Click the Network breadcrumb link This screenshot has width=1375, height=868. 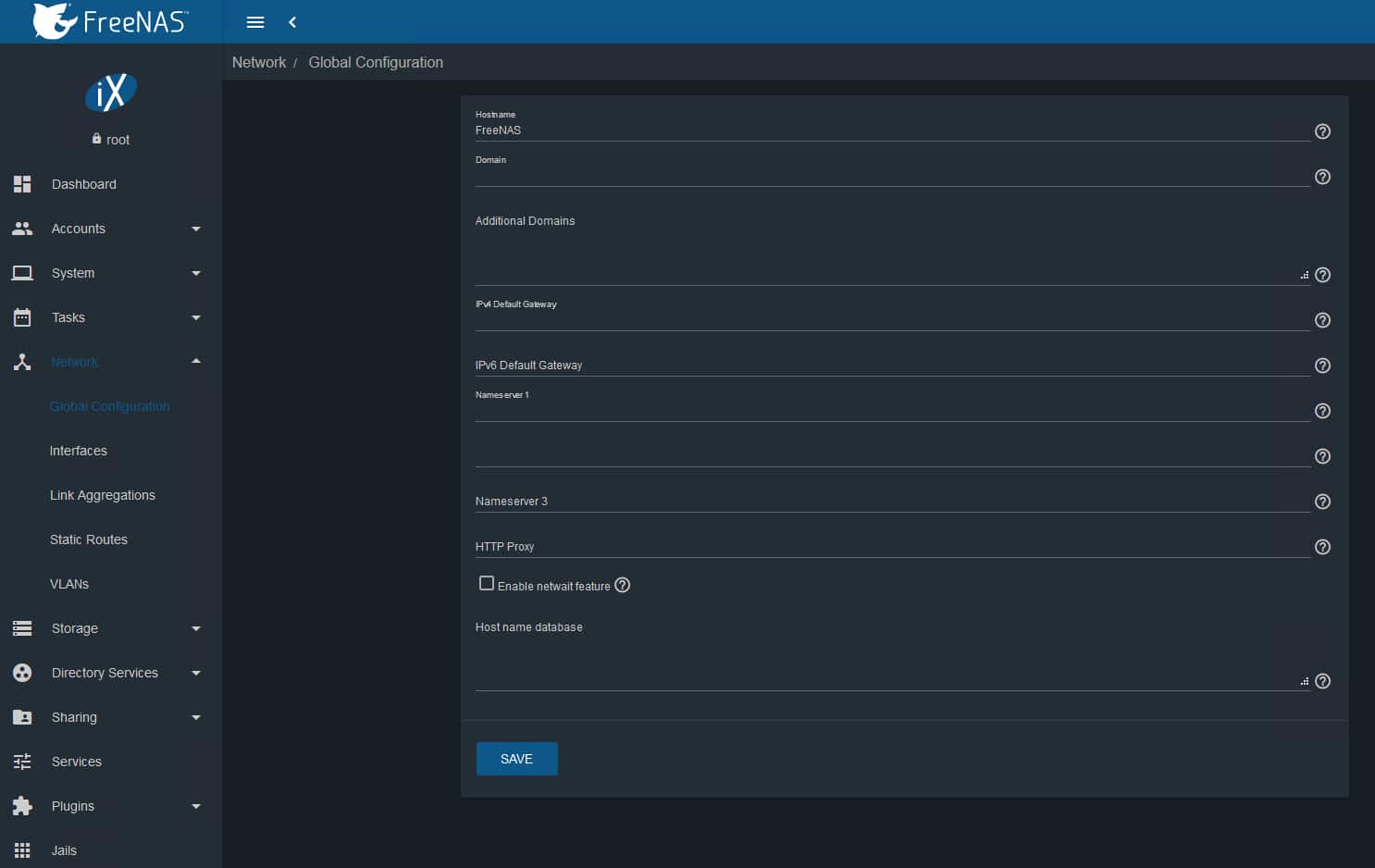pyautogui.click(x=259, y=62)
